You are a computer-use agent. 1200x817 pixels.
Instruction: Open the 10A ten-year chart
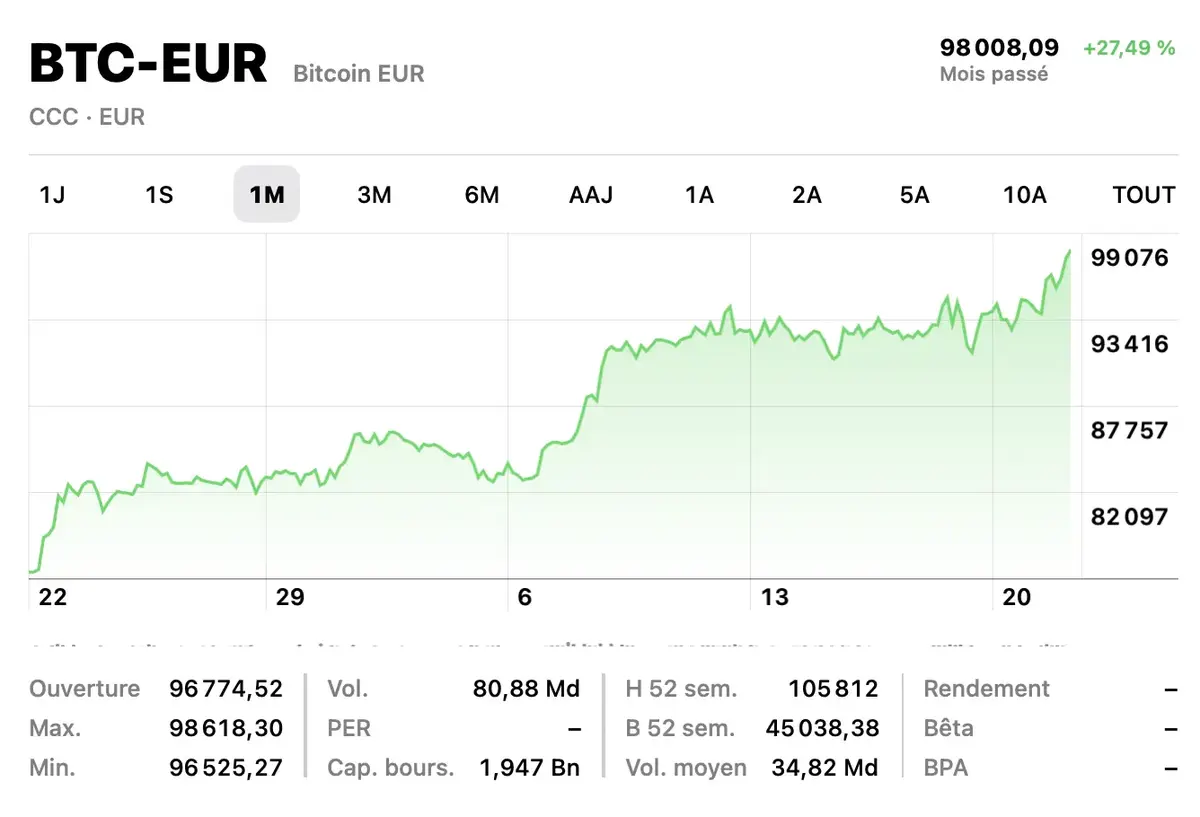[x=1023, y=195]
